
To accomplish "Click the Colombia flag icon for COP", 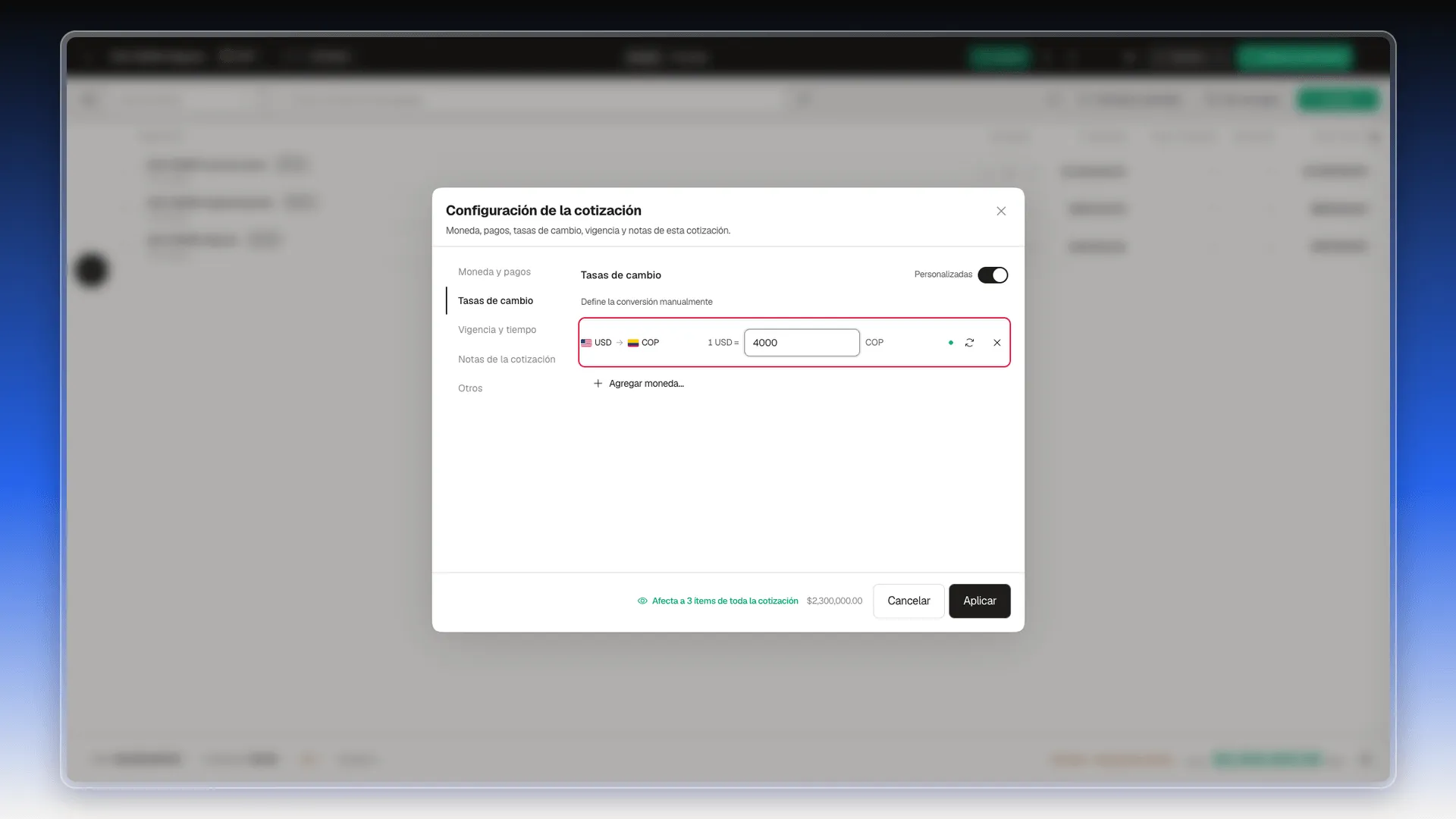I will [633, 343].
